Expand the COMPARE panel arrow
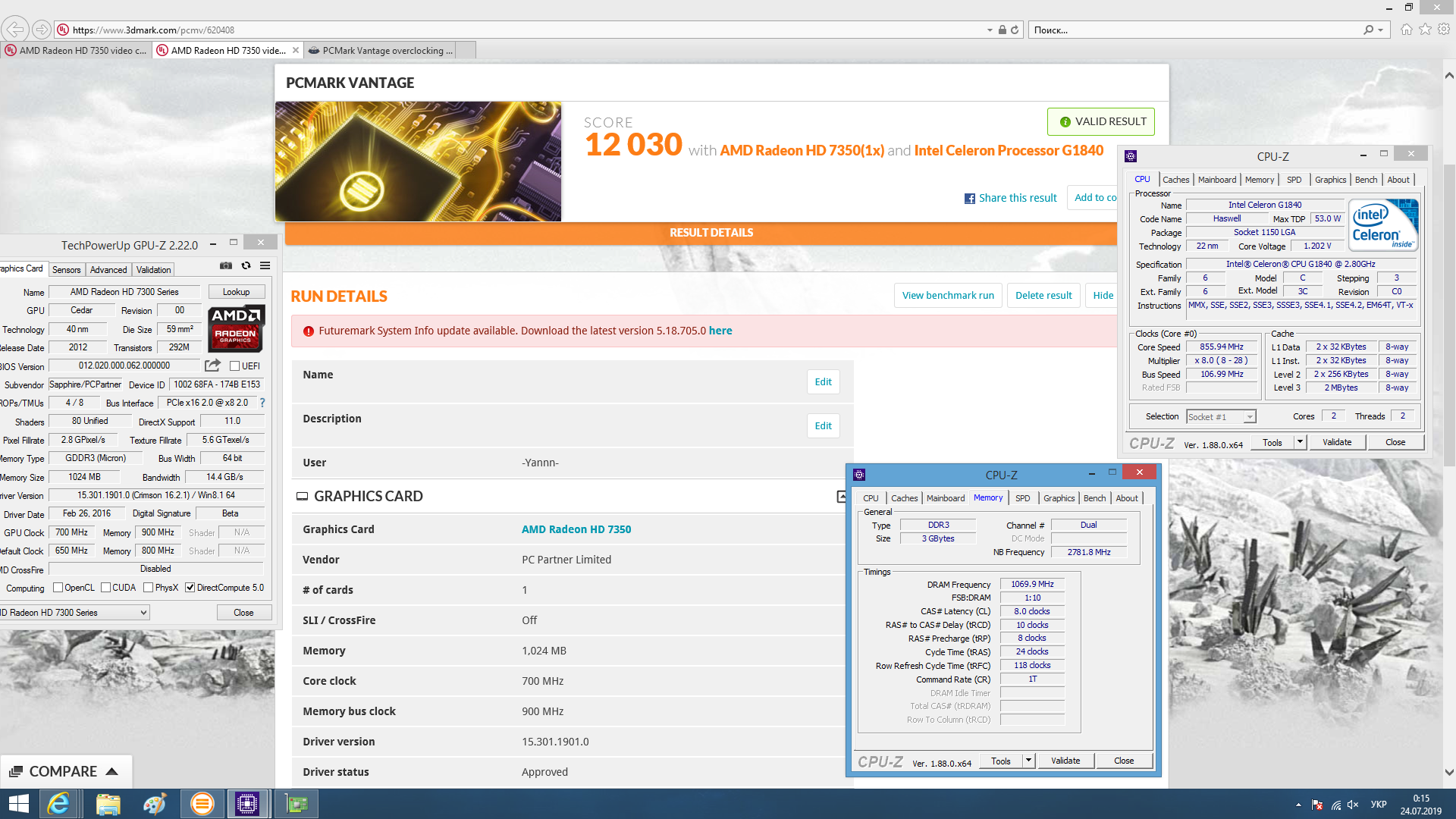 pyautogui.click(x=112, y=771)
